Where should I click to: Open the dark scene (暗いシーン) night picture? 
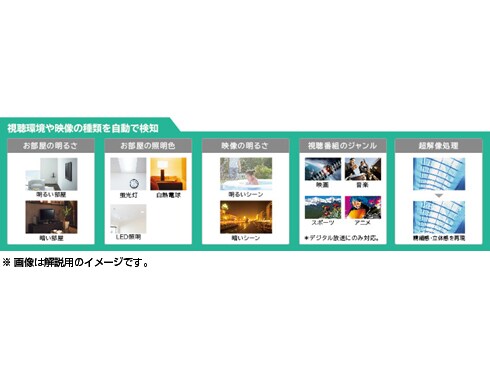(x=246, y=217)
